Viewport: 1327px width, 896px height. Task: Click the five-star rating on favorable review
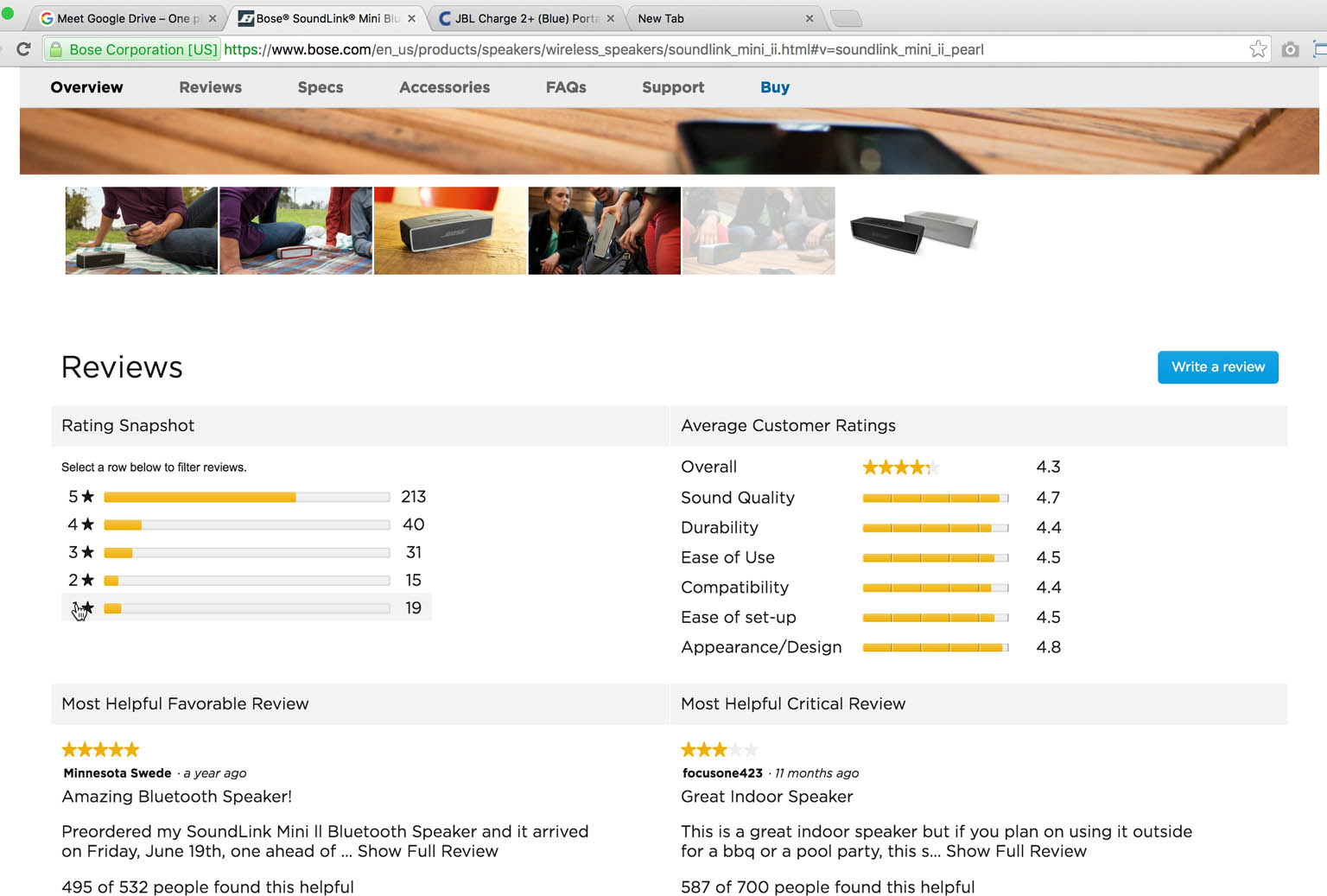click(100, 750)
